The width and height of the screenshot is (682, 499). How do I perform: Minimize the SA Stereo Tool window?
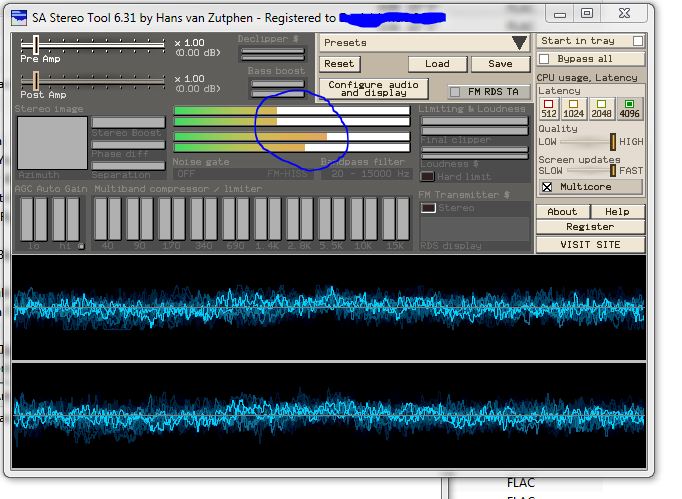(x=560, y=14)
